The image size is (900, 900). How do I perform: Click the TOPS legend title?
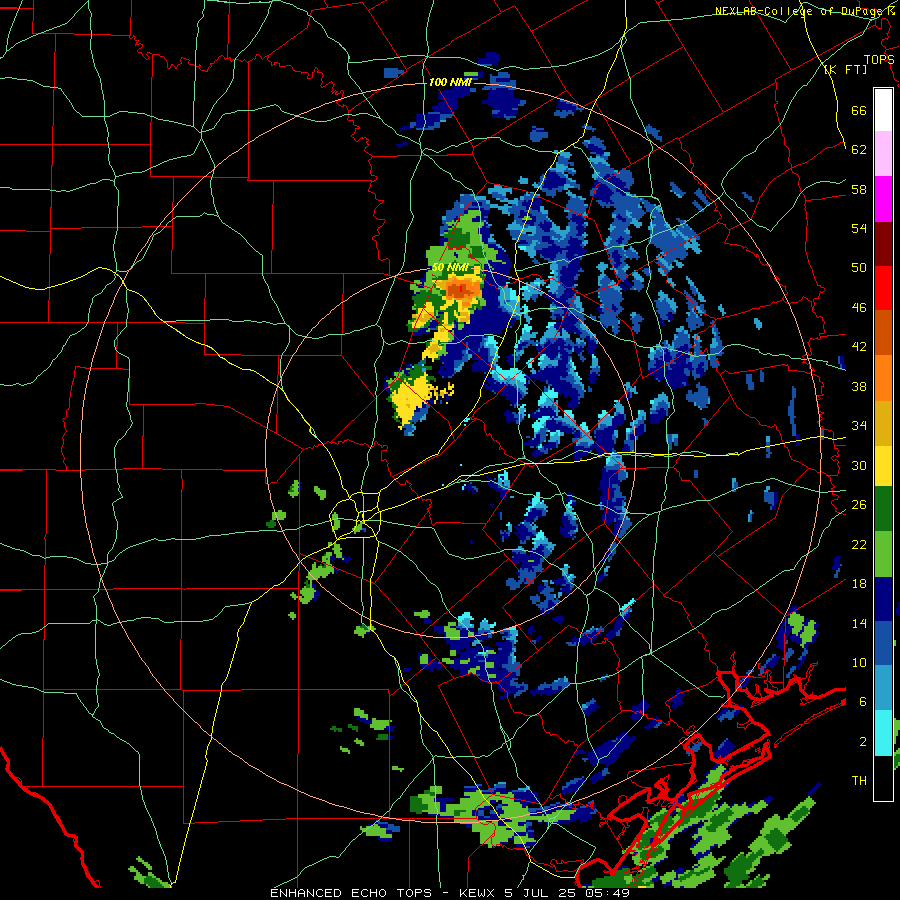click(x=879, y=59)
